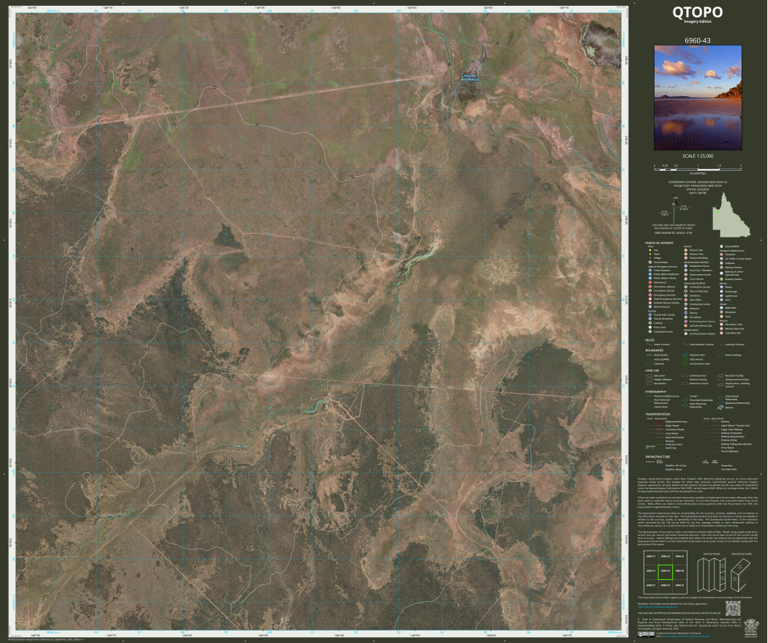Click the Post Office legend icon
Image resolution: width=768 pixels, height=643 pixels.
point(686,300)
